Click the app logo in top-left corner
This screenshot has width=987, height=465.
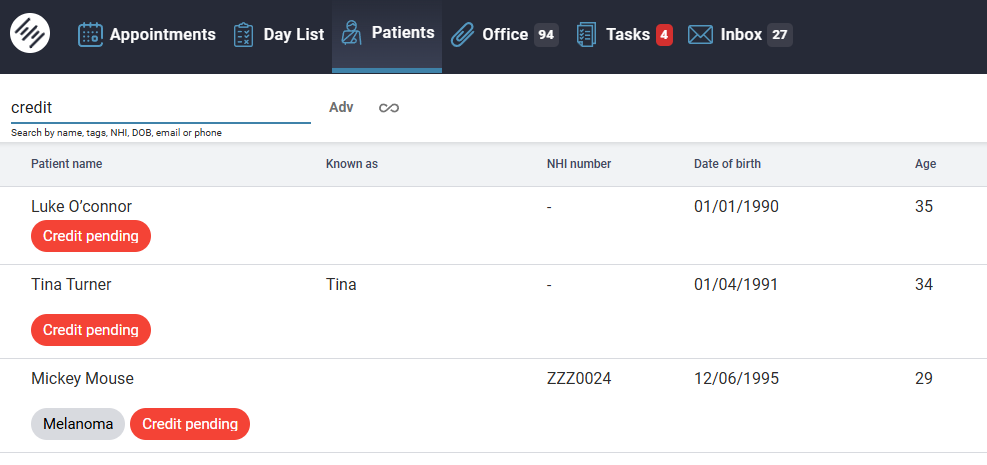(30, 33)
